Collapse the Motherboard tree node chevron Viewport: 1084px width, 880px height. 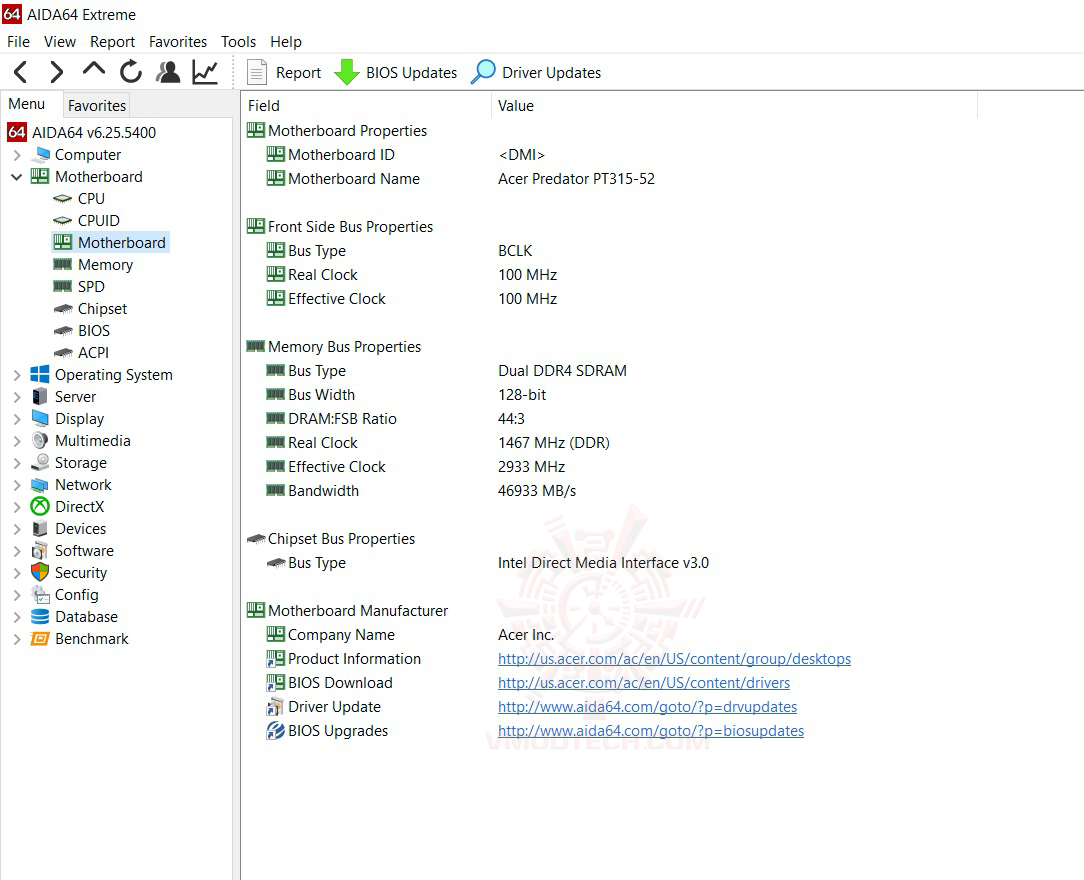(17, 177)
